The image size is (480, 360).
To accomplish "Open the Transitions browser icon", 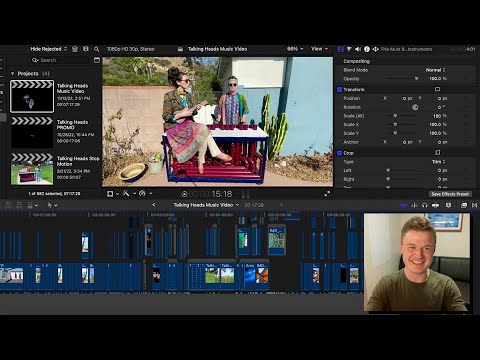I will (x=474, y=205).
